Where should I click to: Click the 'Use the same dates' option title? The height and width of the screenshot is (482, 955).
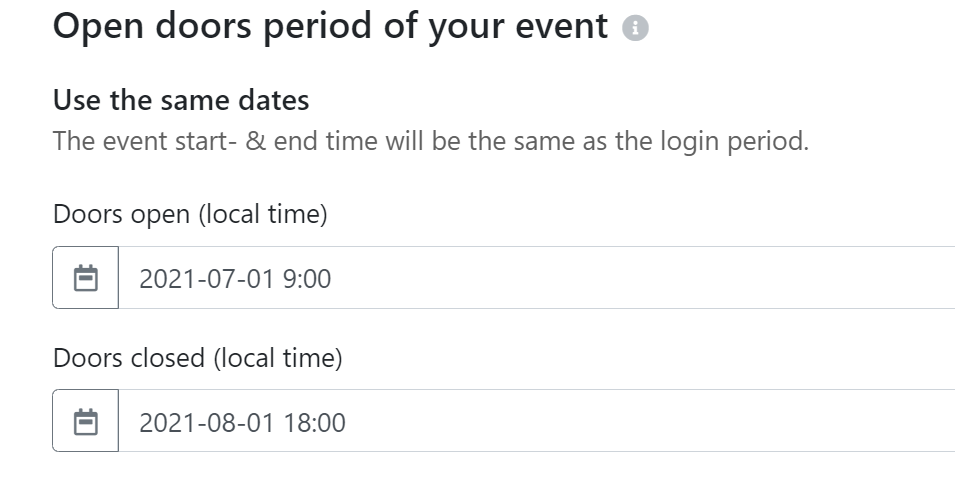coord(181,100)
